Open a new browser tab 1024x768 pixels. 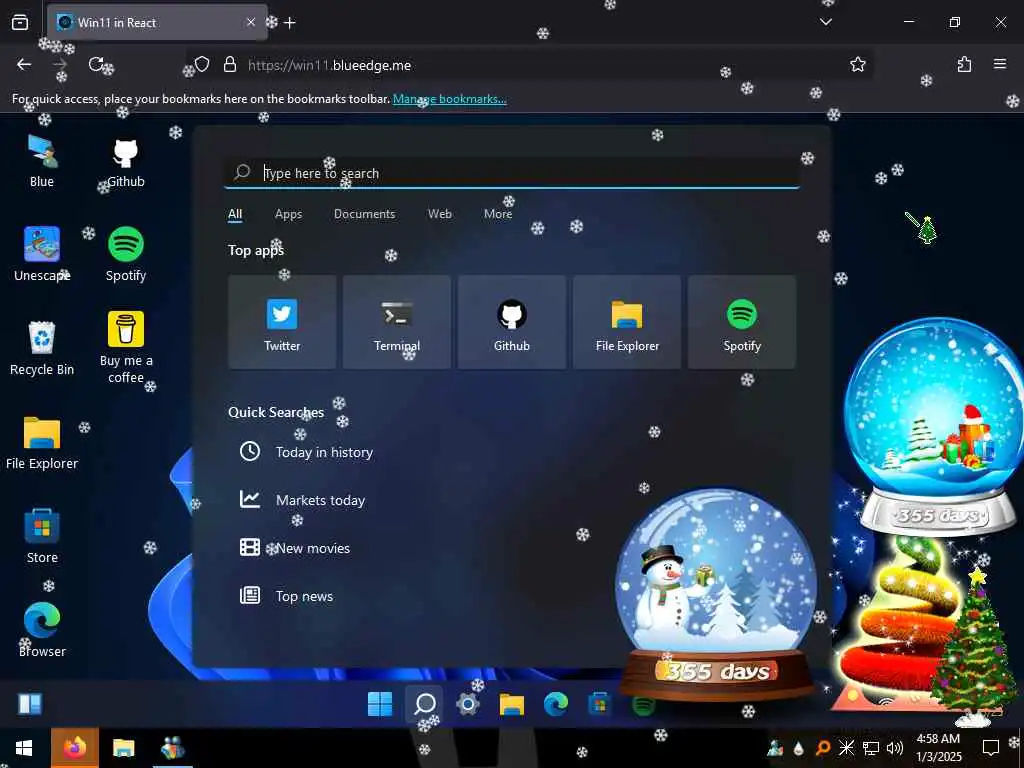point(290,23)
